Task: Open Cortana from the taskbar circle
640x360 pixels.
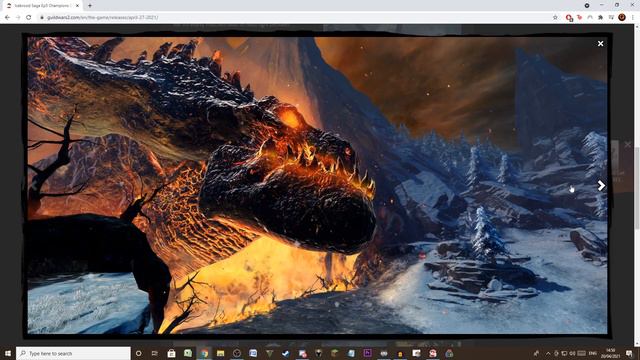Action: tap(138, 353)
